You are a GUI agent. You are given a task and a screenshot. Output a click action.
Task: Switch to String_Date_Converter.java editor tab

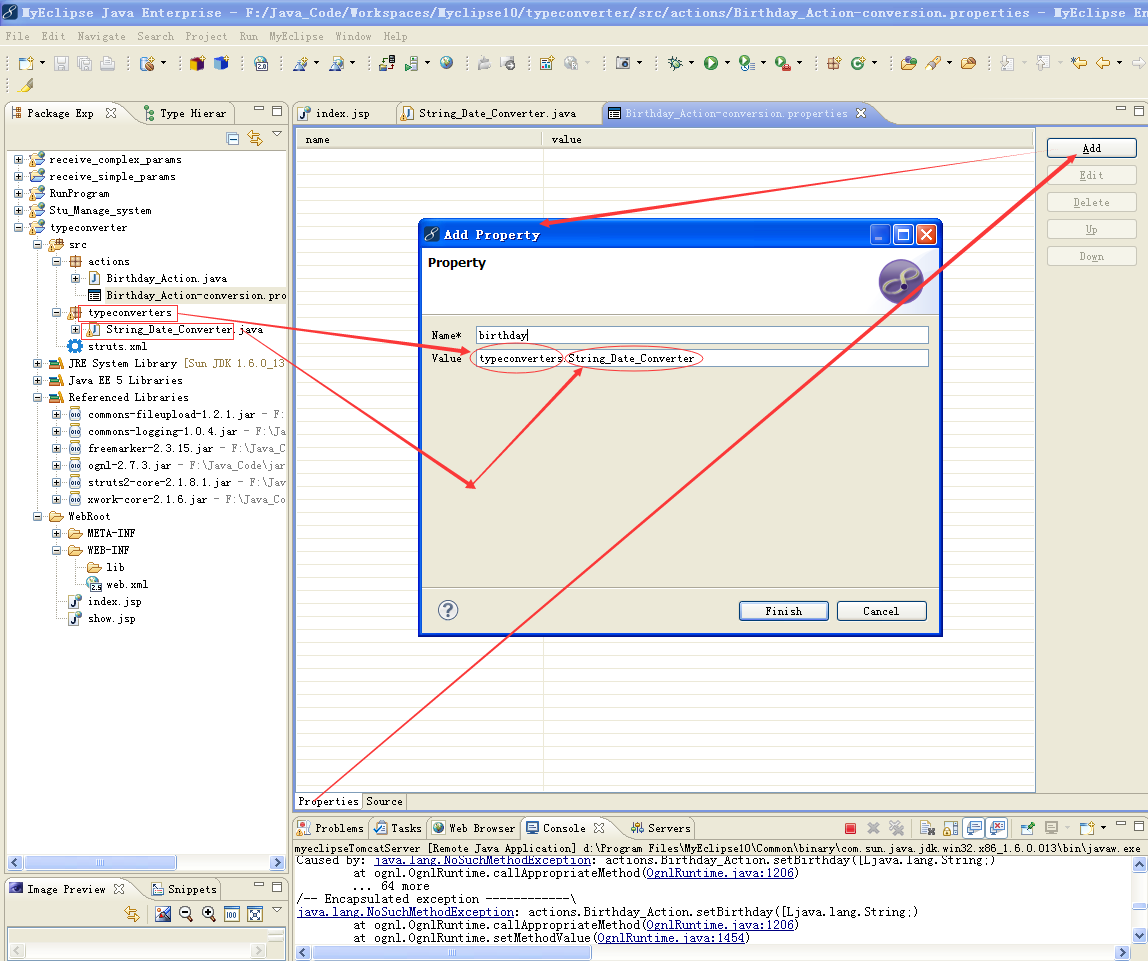[496, 113]
